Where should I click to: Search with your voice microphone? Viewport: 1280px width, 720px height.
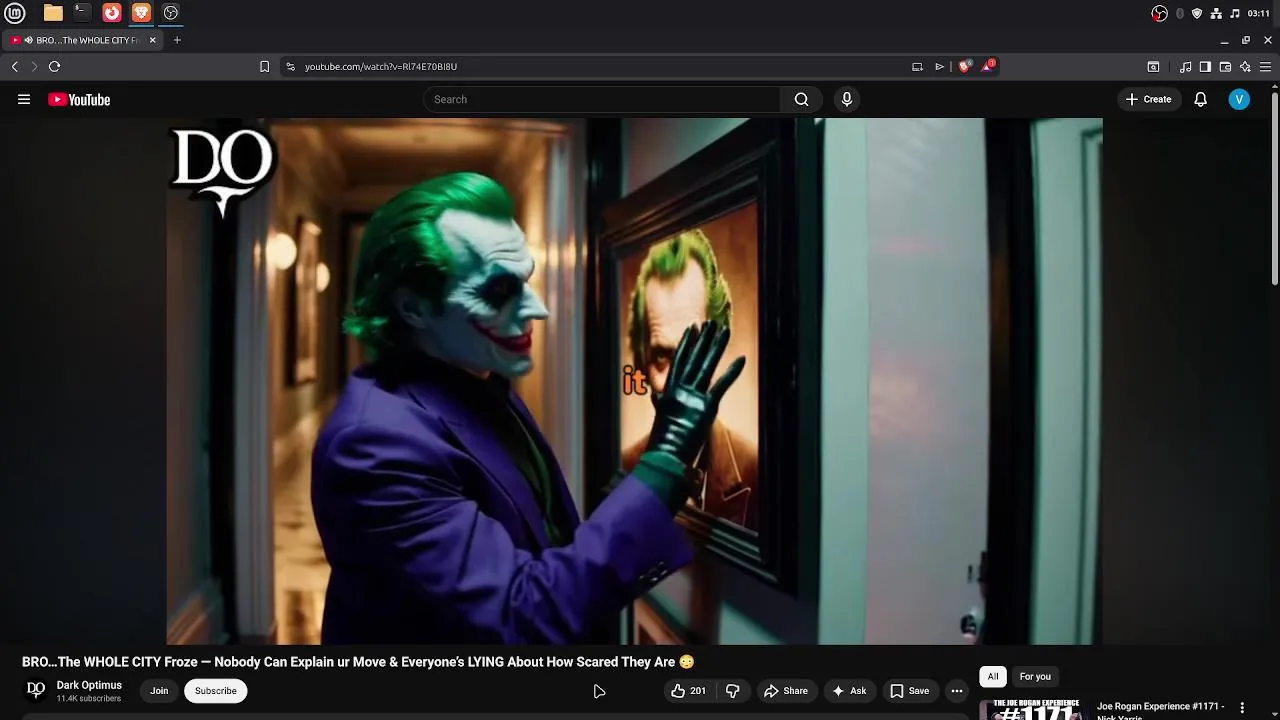pos(847,99)
